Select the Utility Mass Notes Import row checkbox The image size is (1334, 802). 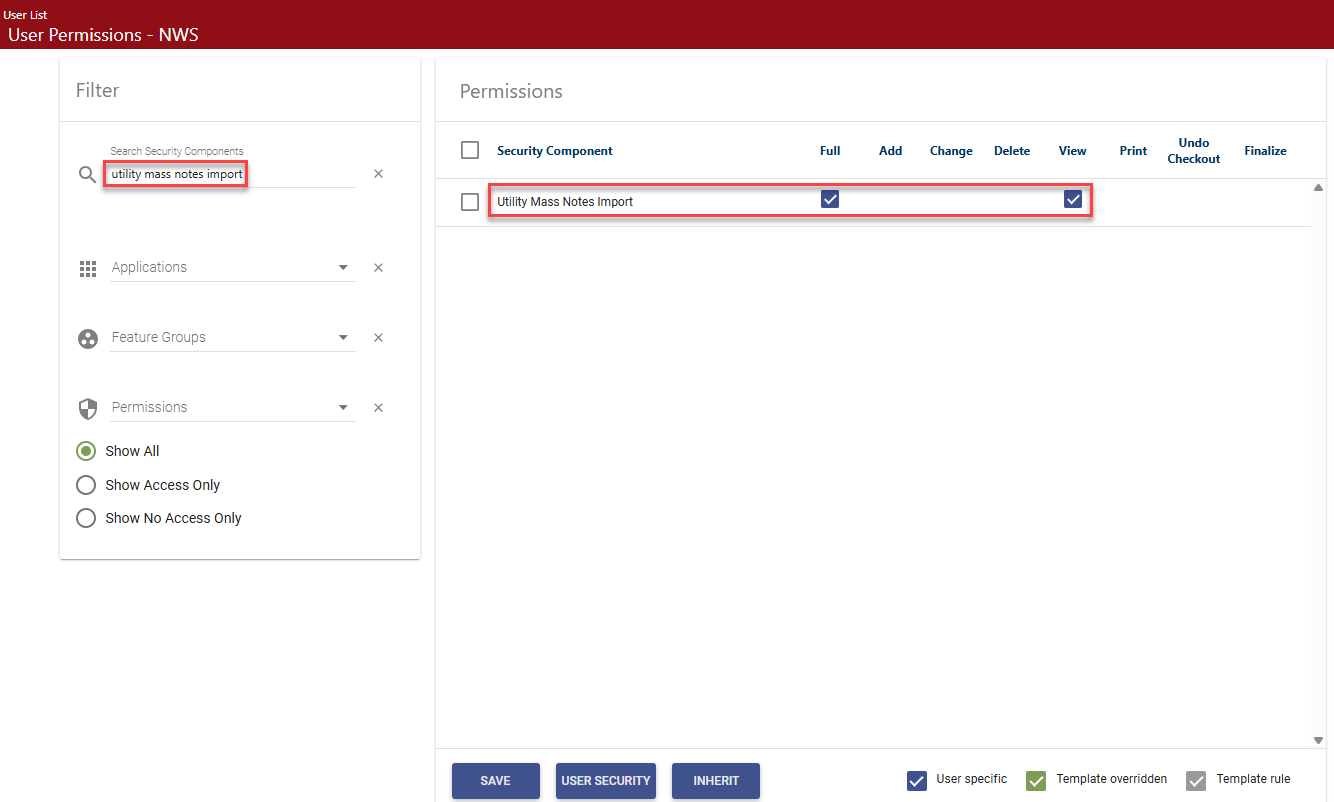[x=470, y=202]
